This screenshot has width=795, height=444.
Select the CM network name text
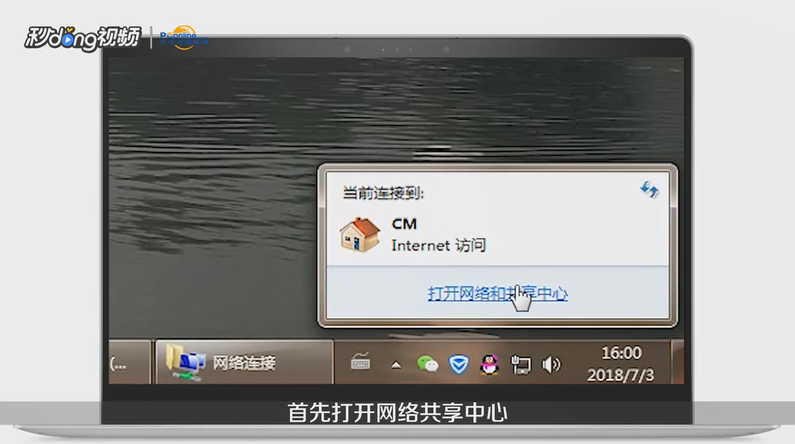coord(404,224)
